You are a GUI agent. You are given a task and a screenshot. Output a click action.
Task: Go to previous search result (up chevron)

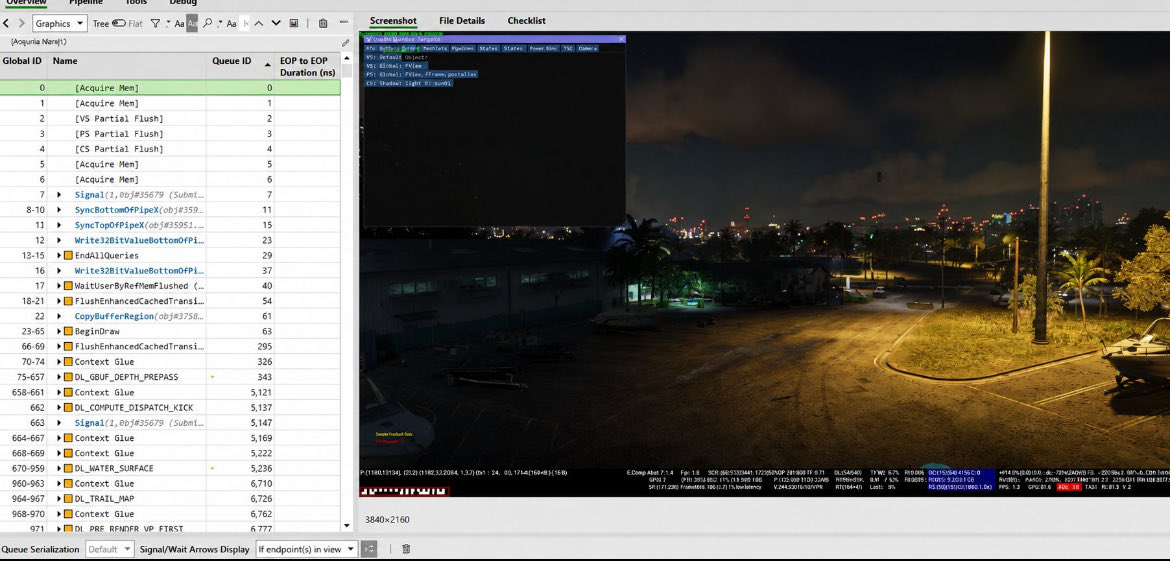(x=259, y=24)
